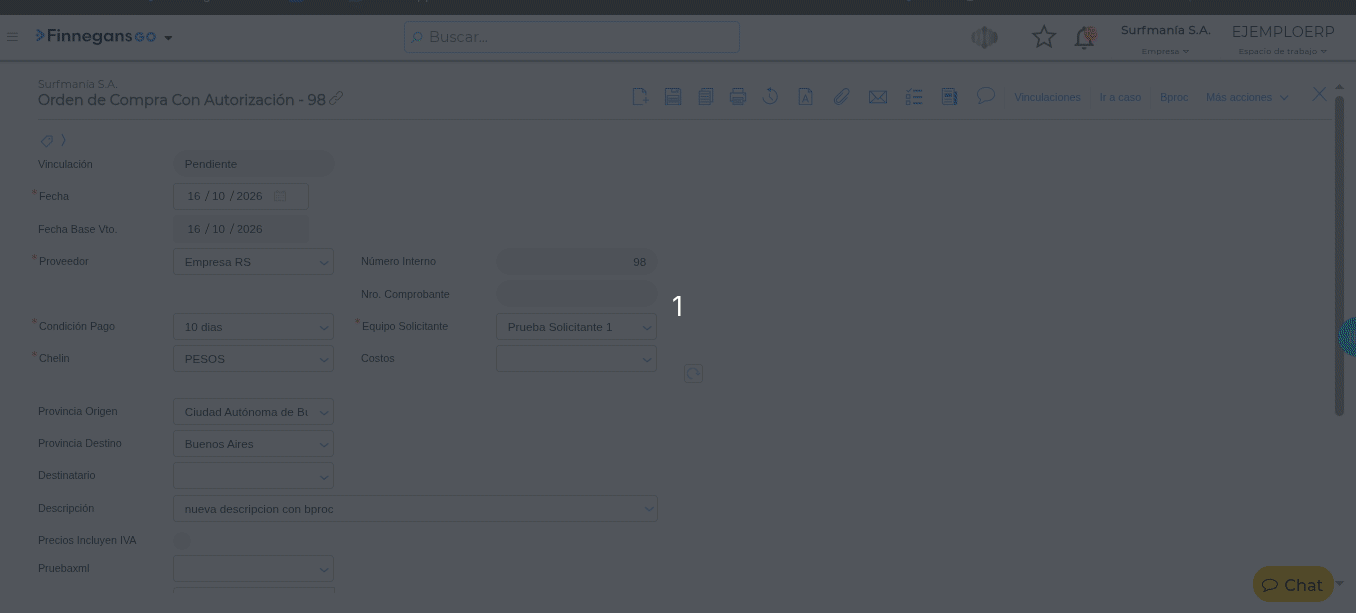Click the document with letter A icon
Viewport: 1356px width, 613px height.
(x=805, y=97)
